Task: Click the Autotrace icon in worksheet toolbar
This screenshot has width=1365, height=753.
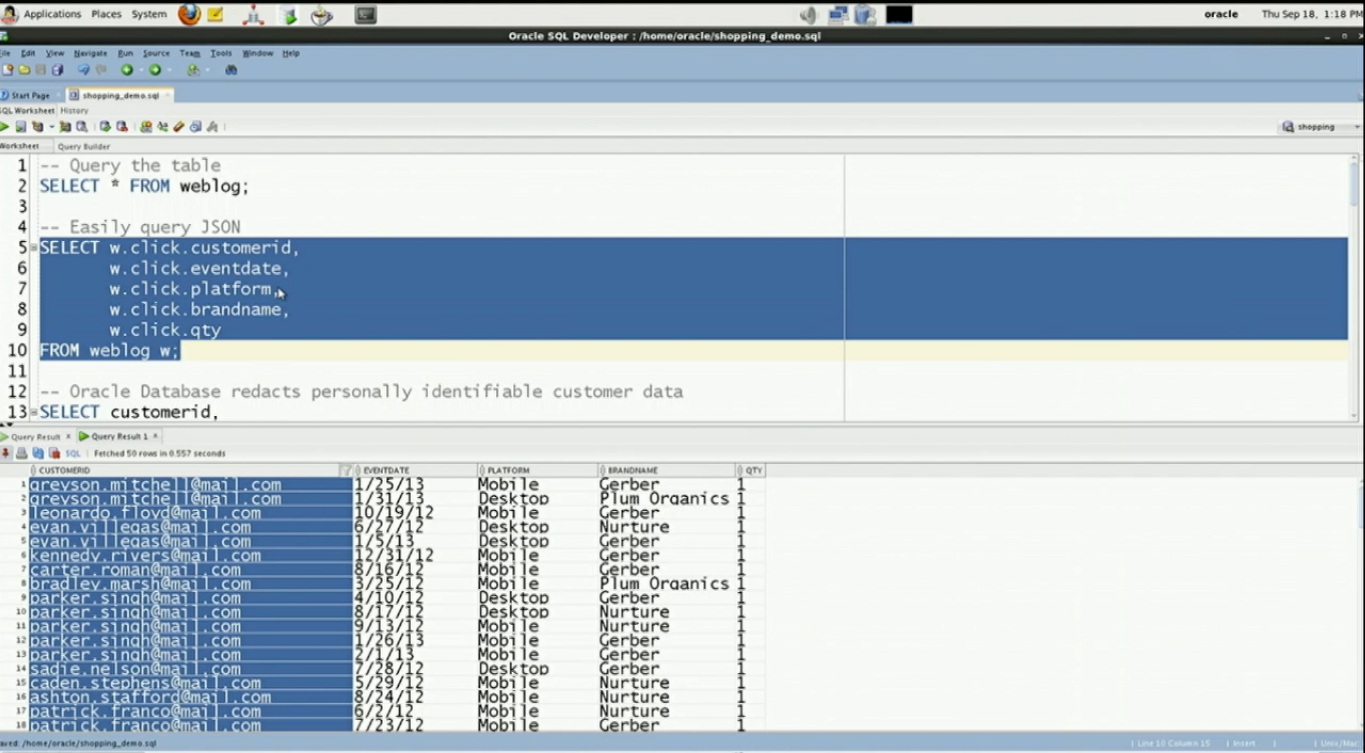Action: pyautogui.click(x=66, y=127)
